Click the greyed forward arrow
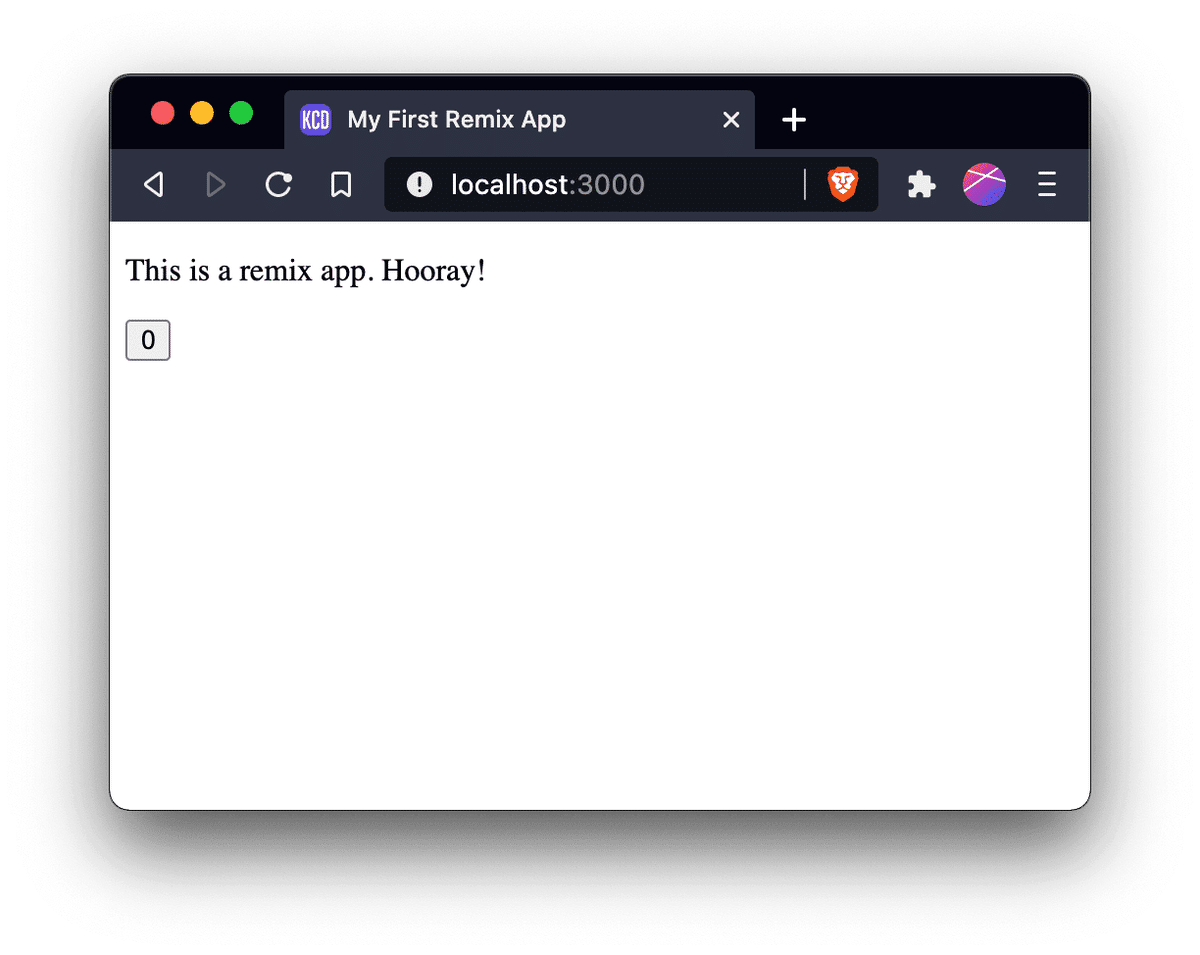The width and height of the screenshot is (1200, 955). click(215, 184)
